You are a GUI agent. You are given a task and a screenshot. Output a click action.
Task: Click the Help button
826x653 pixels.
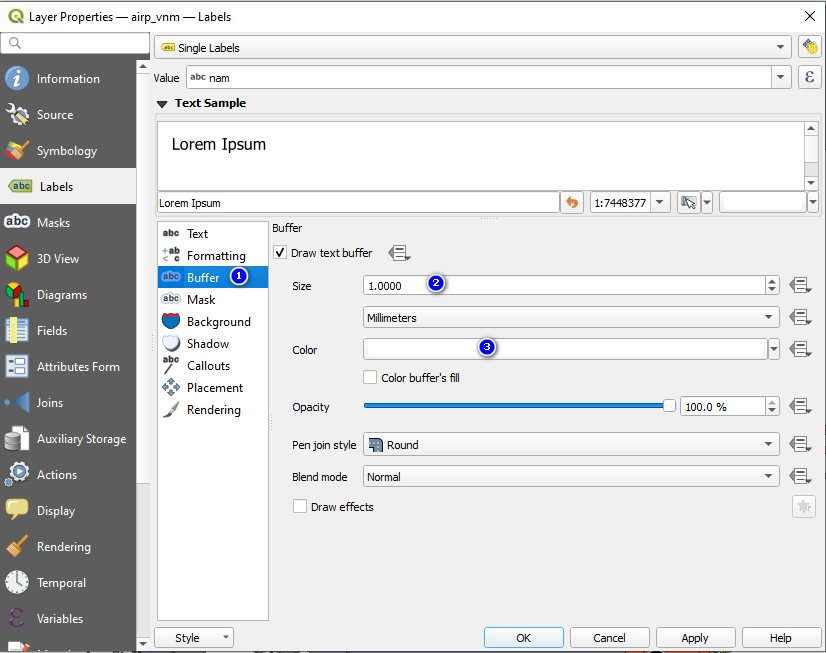781,638
